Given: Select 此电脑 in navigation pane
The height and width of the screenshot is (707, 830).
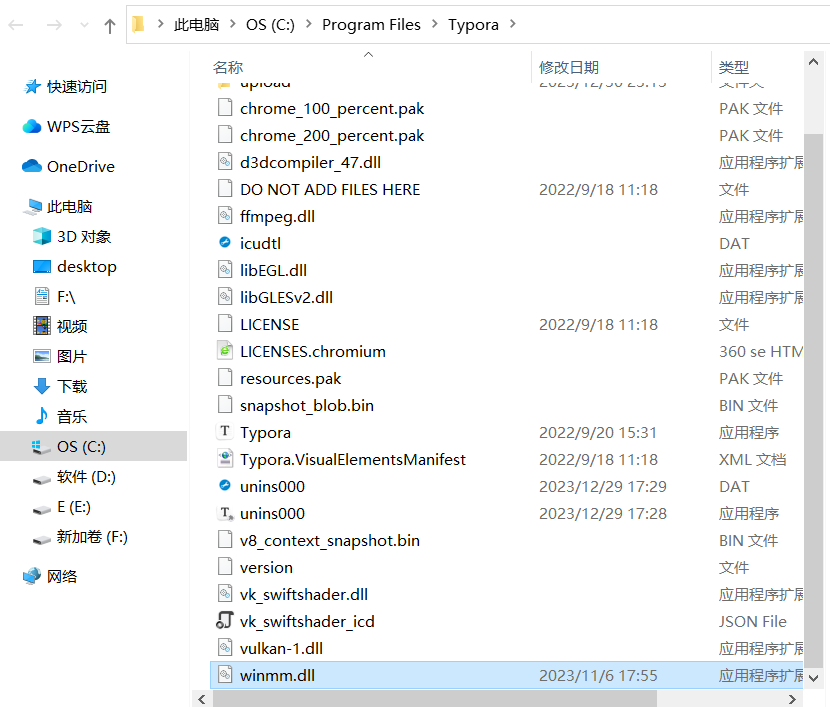Looking at the screenshot, I should (x=58, y=206).
